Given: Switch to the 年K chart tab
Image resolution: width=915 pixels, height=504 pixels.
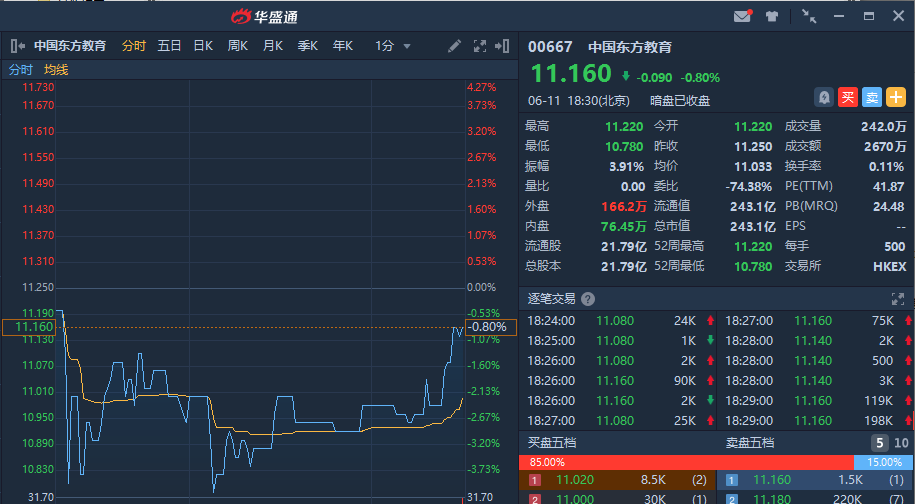Looking at the screenshot, I should point(343,46).
